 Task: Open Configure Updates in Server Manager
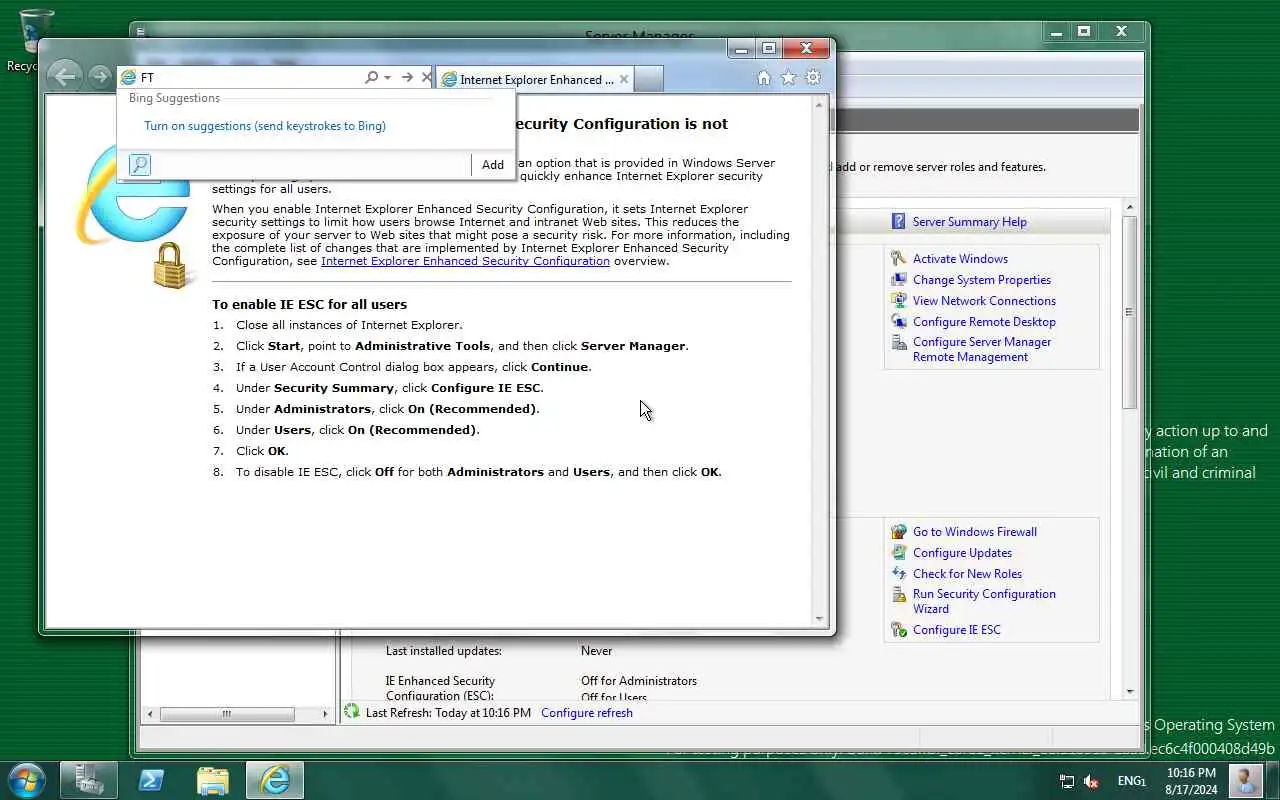962,553
